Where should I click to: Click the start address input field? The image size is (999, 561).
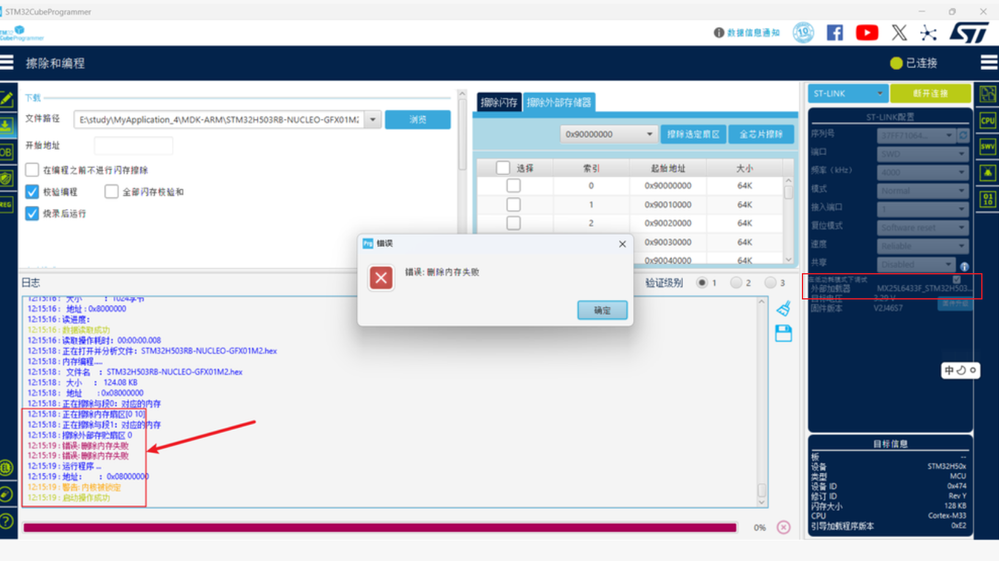click(133, 146)
